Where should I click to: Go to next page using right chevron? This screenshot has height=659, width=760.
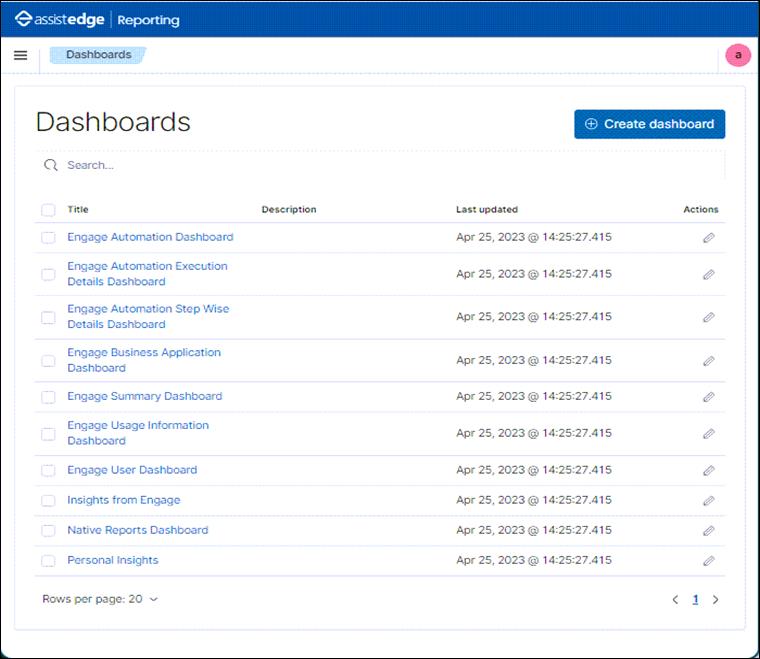click(x=715, y=599)
